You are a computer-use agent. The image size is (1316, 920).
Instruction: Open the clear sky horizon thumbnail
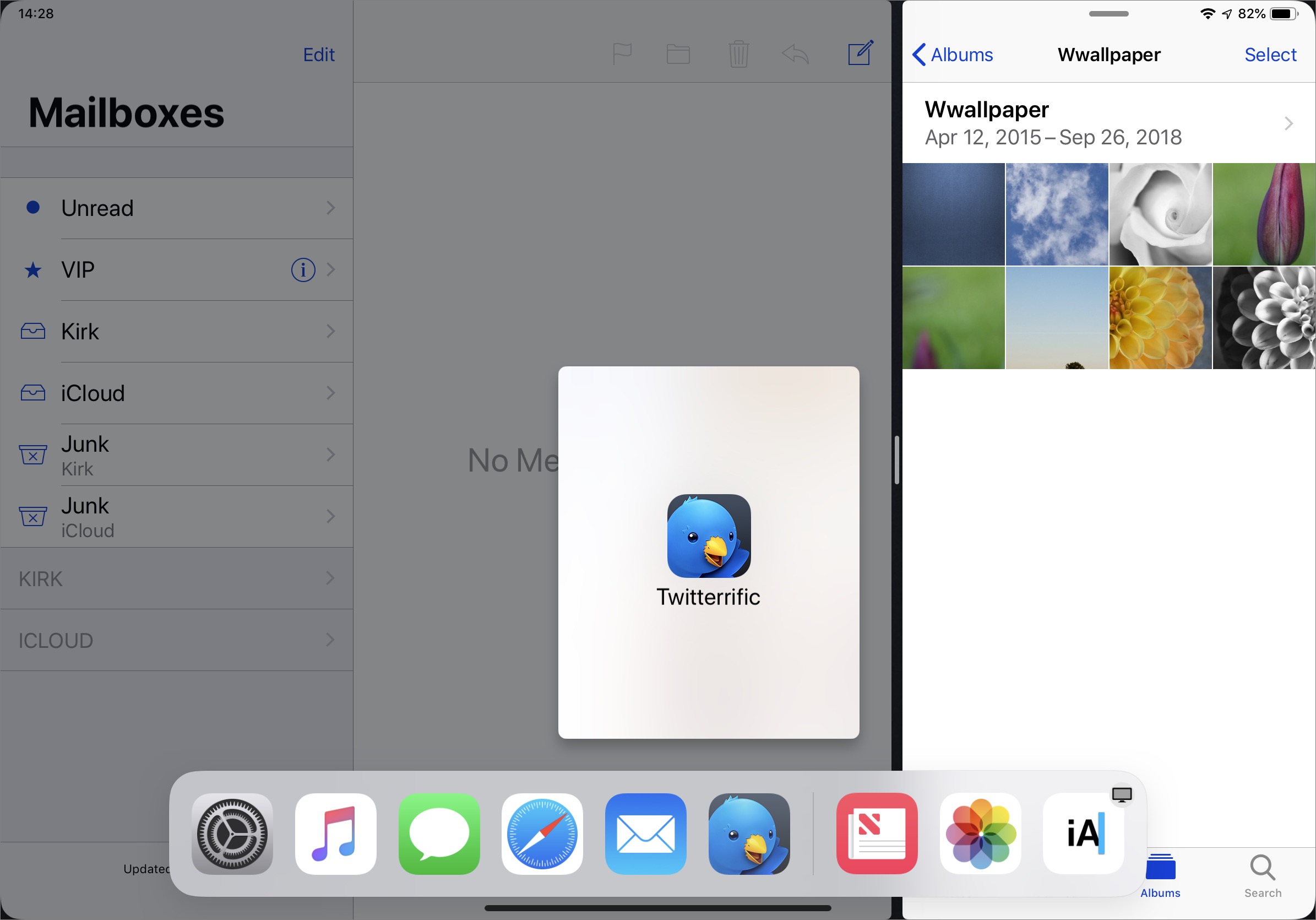[1057, 318]
